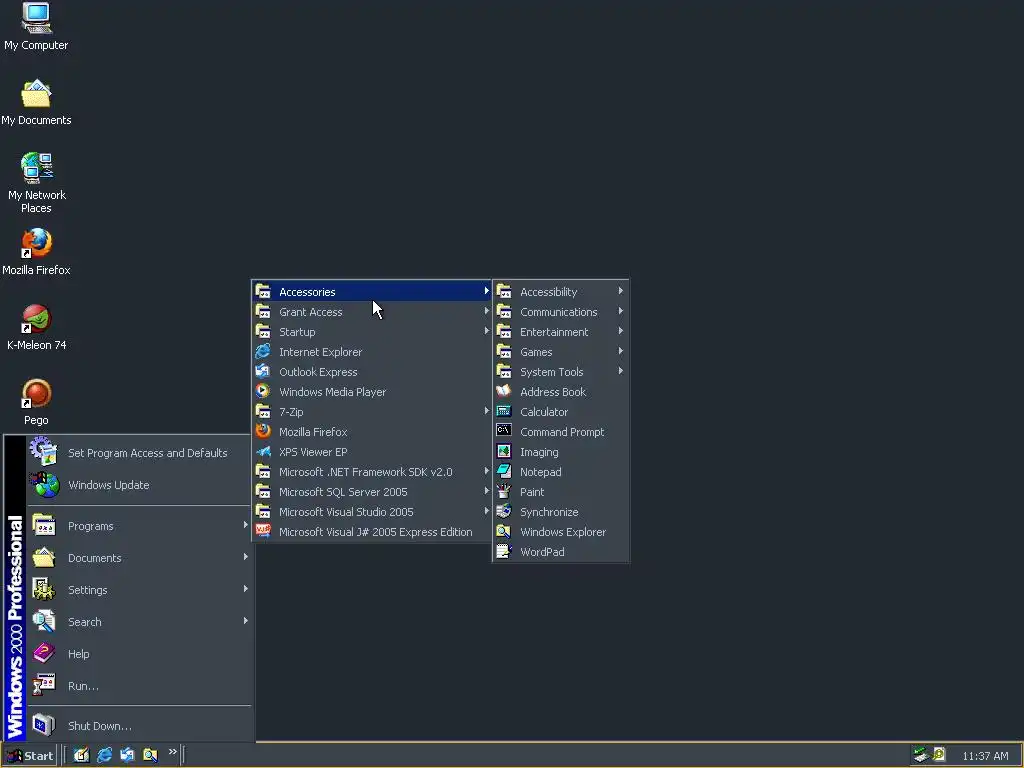Expand the Documents submenu arrow
The image size is (1024, 768).
246,557
